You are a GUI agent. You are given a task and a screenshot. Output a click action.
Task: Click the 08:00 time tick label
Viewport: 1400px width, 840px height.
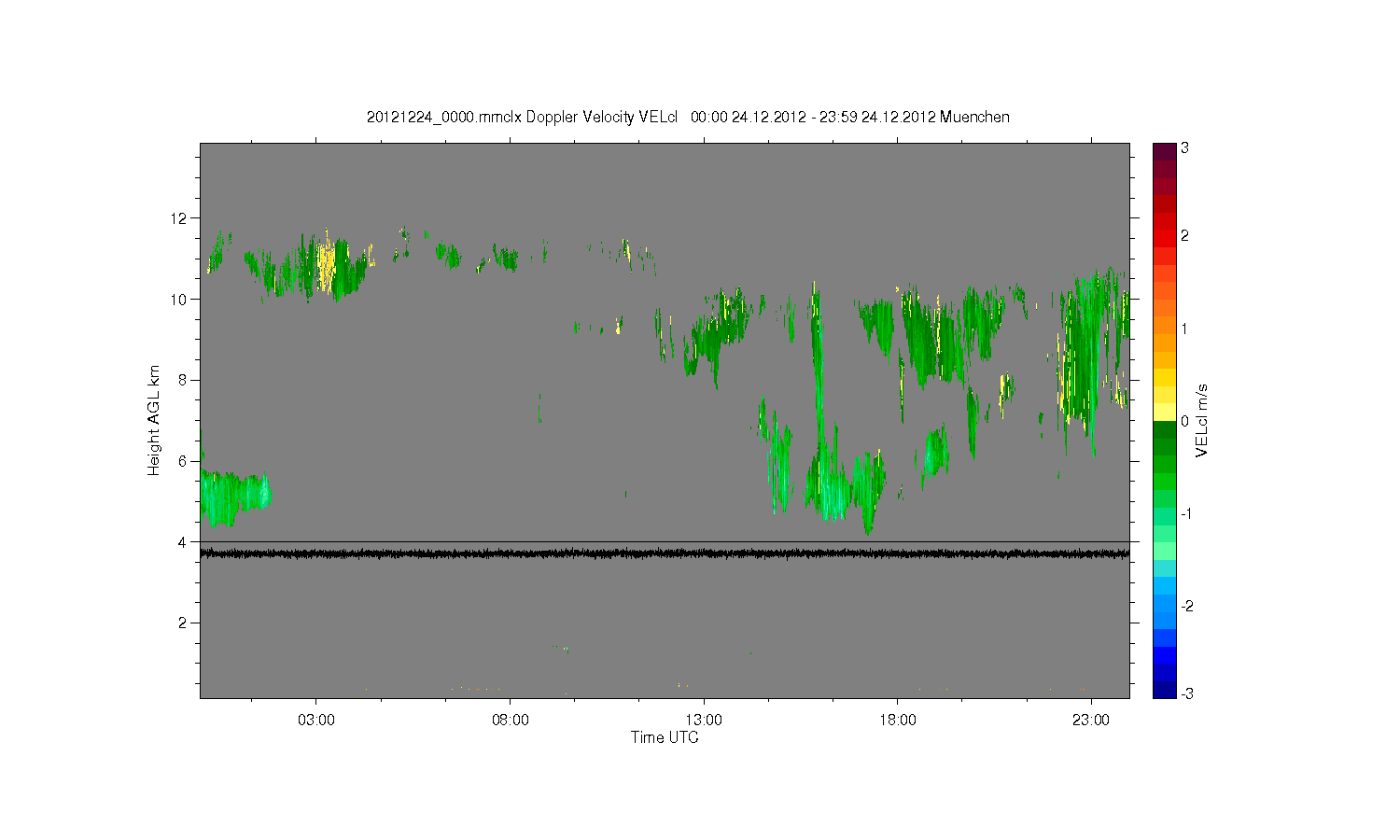tap(511, 721)
